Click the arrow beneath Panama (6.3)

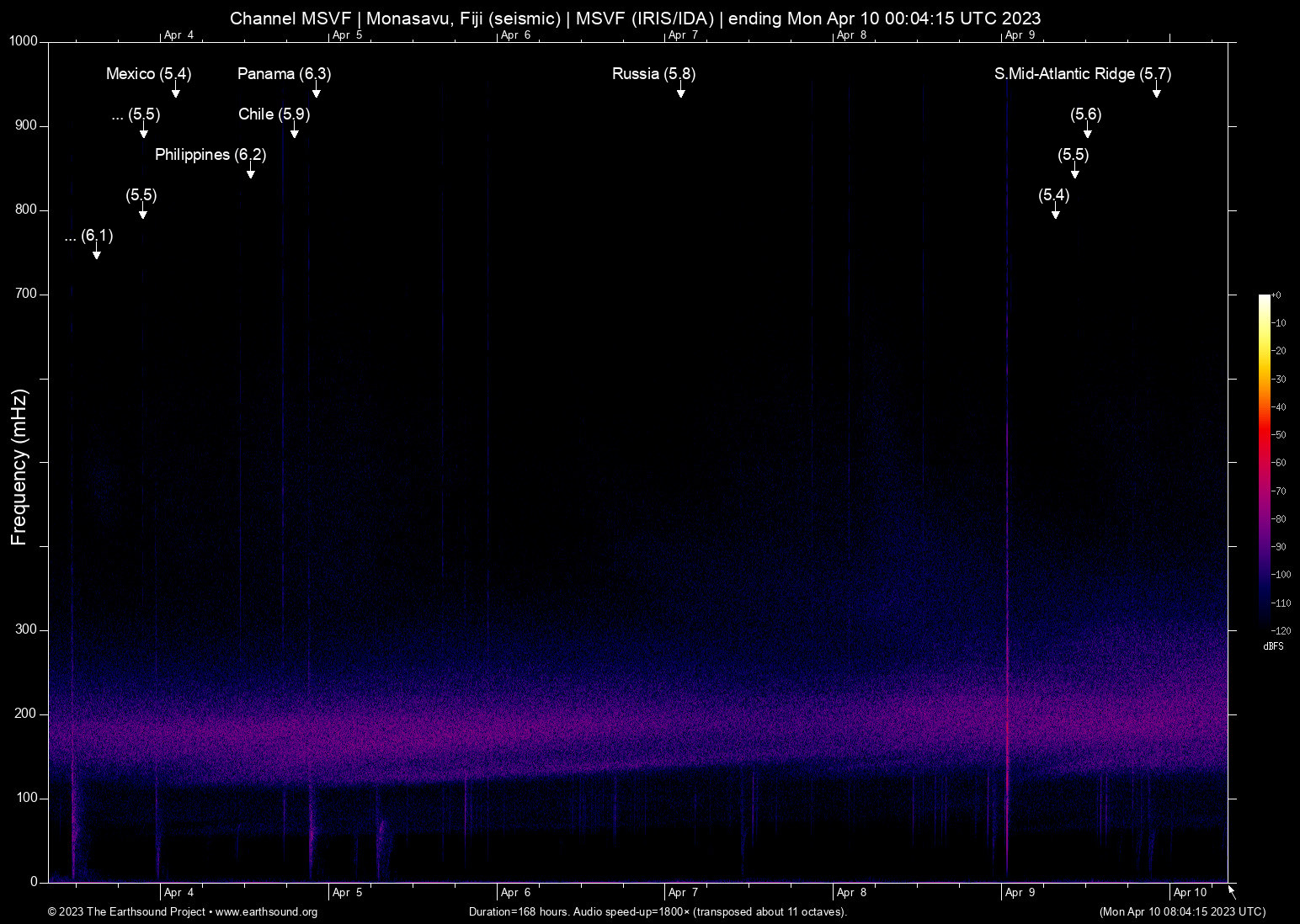(x=316, y=92)
